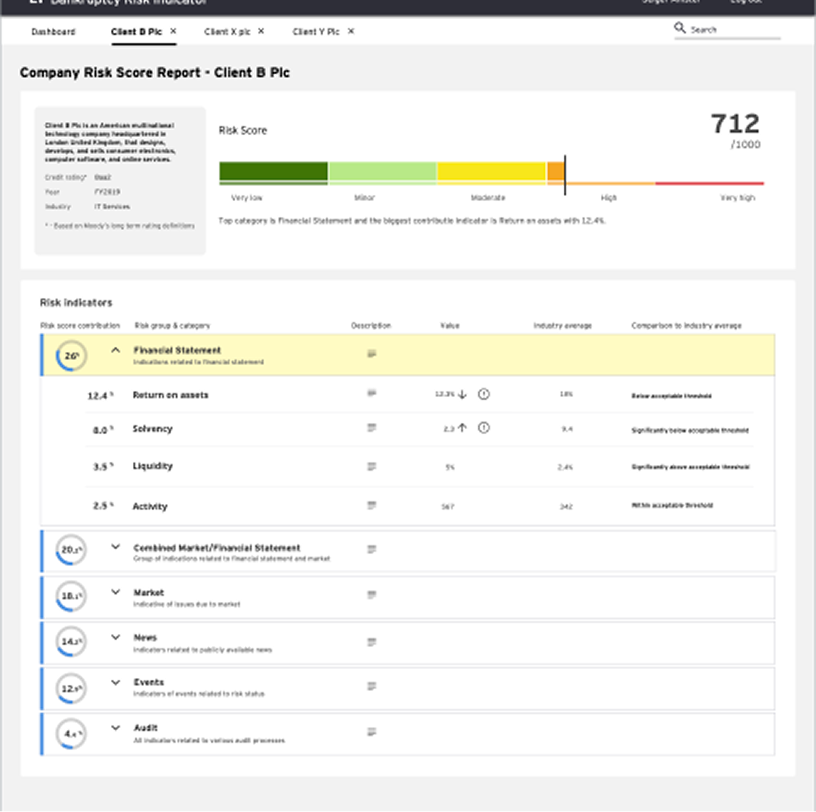Image resolution: width=816 pixels, height=812 pixels.
Task: Open description icon for Activity
Action: 372,505
